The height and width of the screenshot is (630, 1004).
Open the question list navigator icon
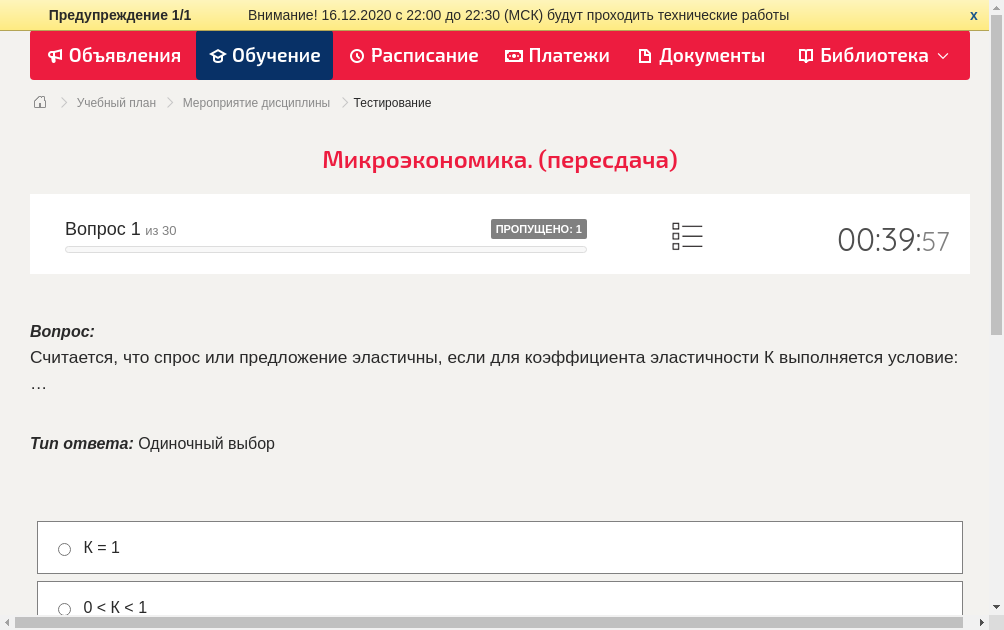687,236
